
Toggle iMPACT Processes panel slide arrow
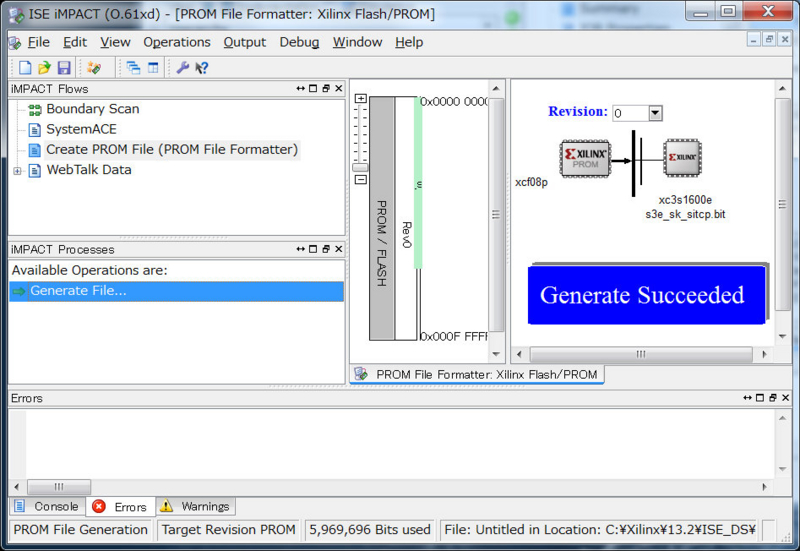coord(301,249)
